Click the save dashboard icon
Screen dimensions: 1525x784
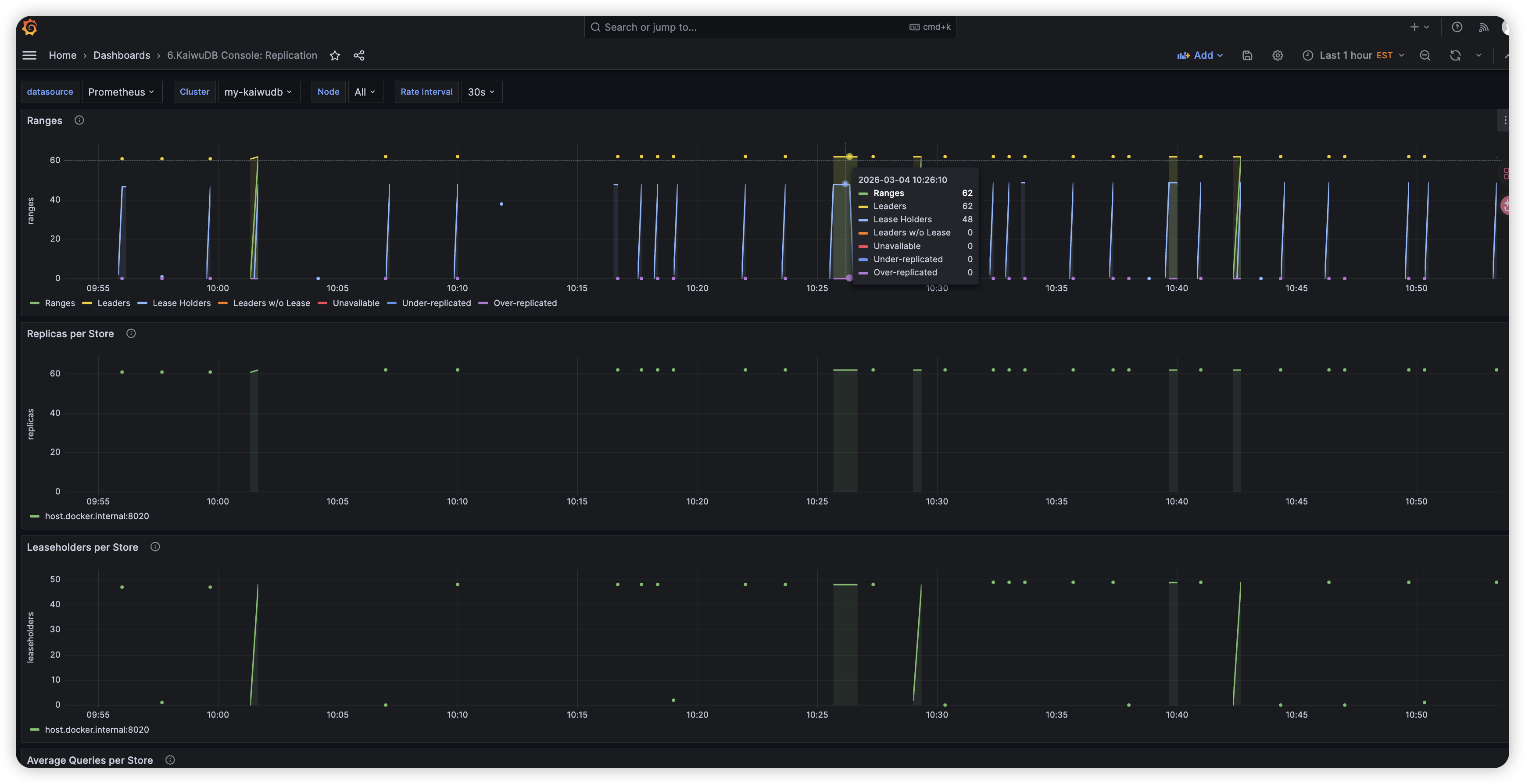click(1247, 55)
